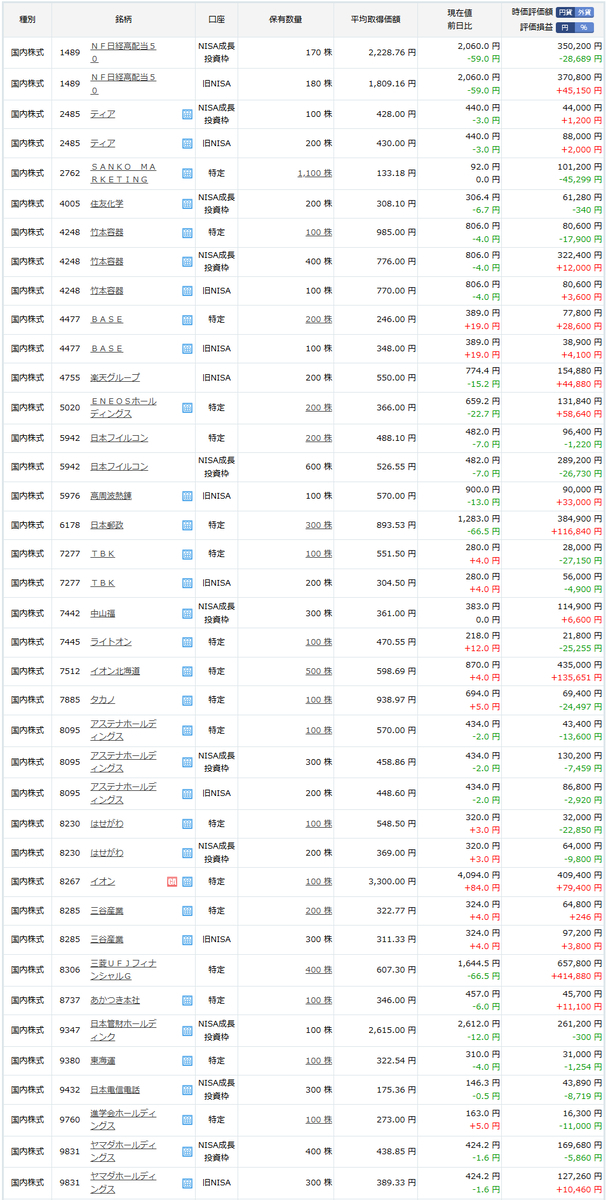This screenshot has width=606, height=1200.
Task: Open the calendar icon beside 高周波熱錬
Action: point(187,495)
